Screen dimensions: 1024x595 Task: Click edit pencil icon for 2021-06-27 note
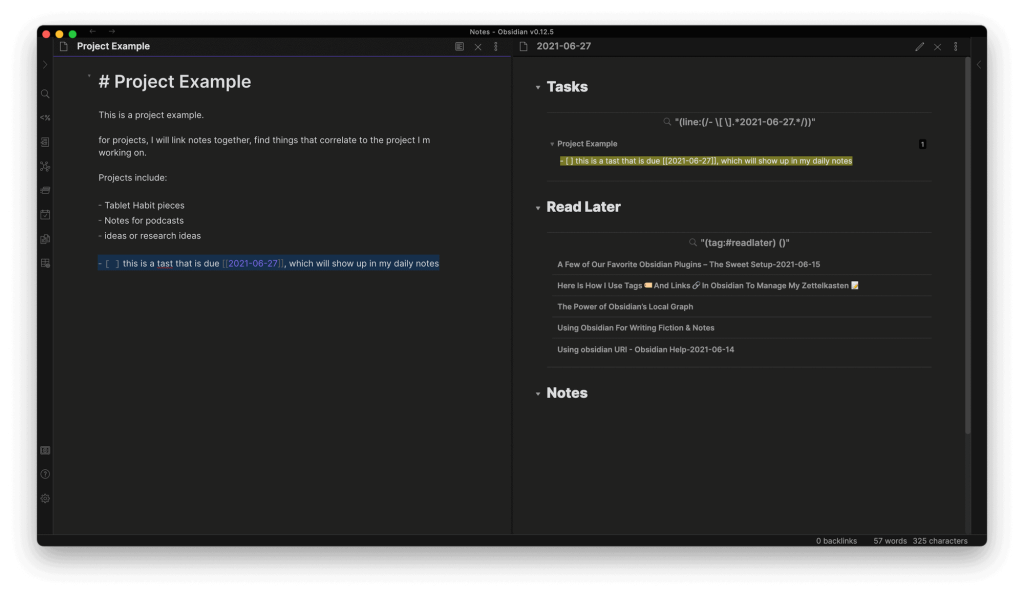919,47
